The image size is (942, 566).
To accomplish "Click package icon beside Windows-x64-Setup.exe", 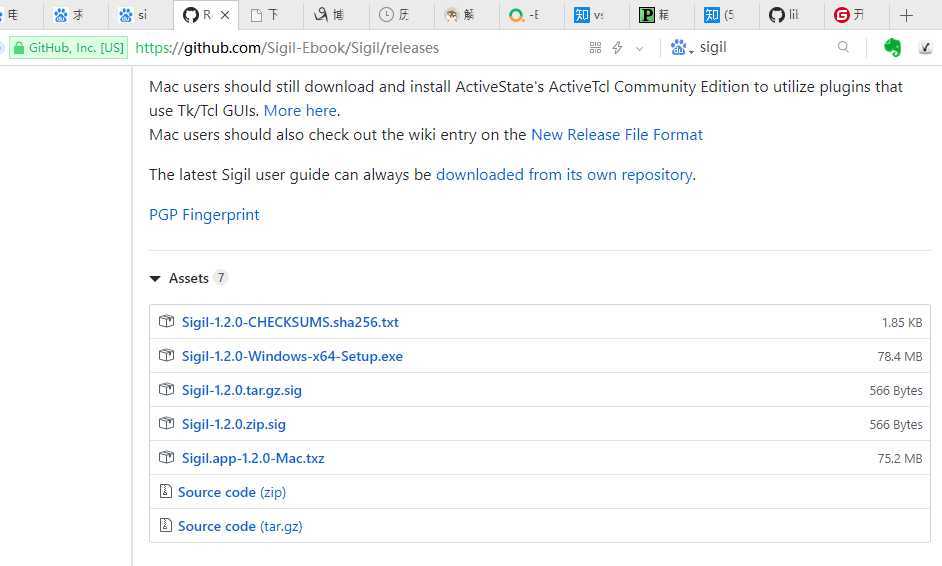I will click(x=166, y=356).
